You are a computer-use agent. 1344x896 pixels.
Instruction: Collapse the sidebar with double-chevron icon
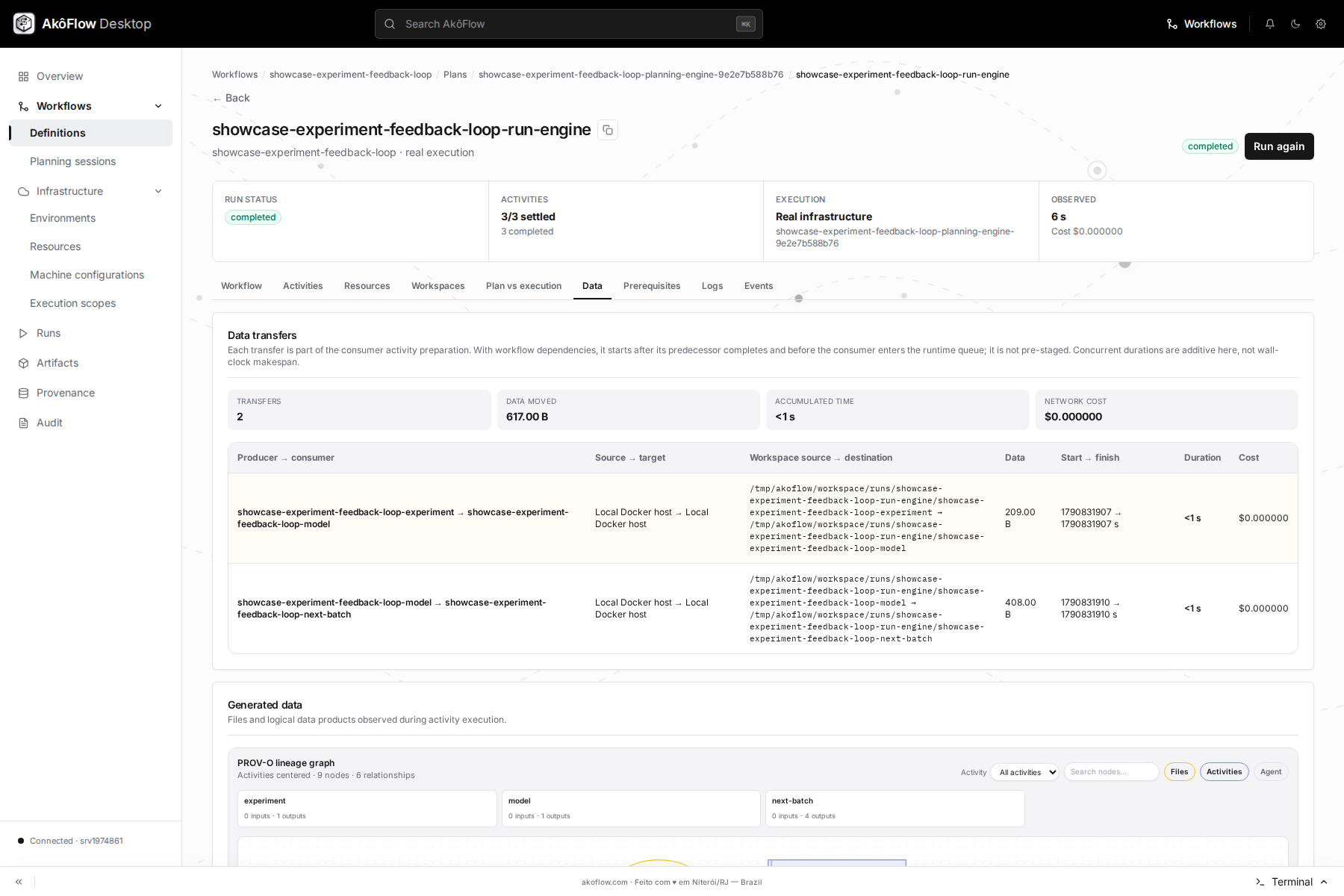[19, 882]
